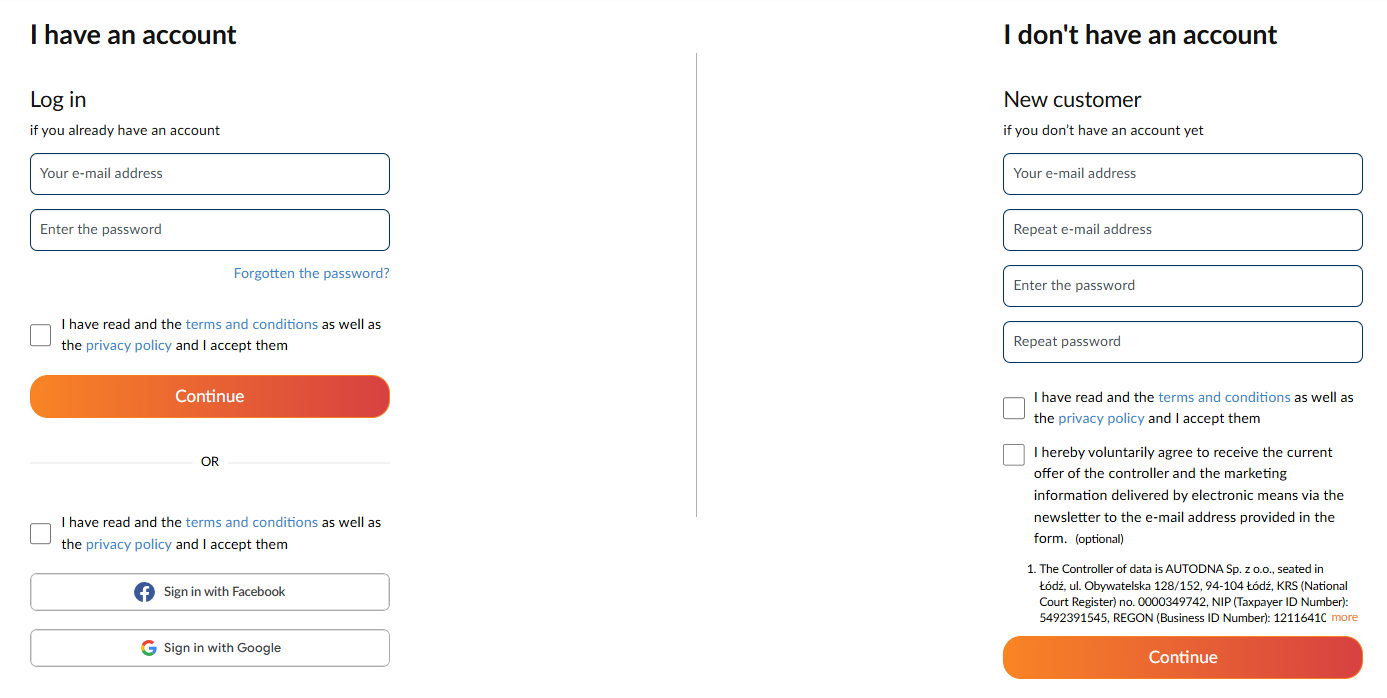Click the new customer Continue button
The height and width of the screenshot is (698, 1387).
[1183, 657]
